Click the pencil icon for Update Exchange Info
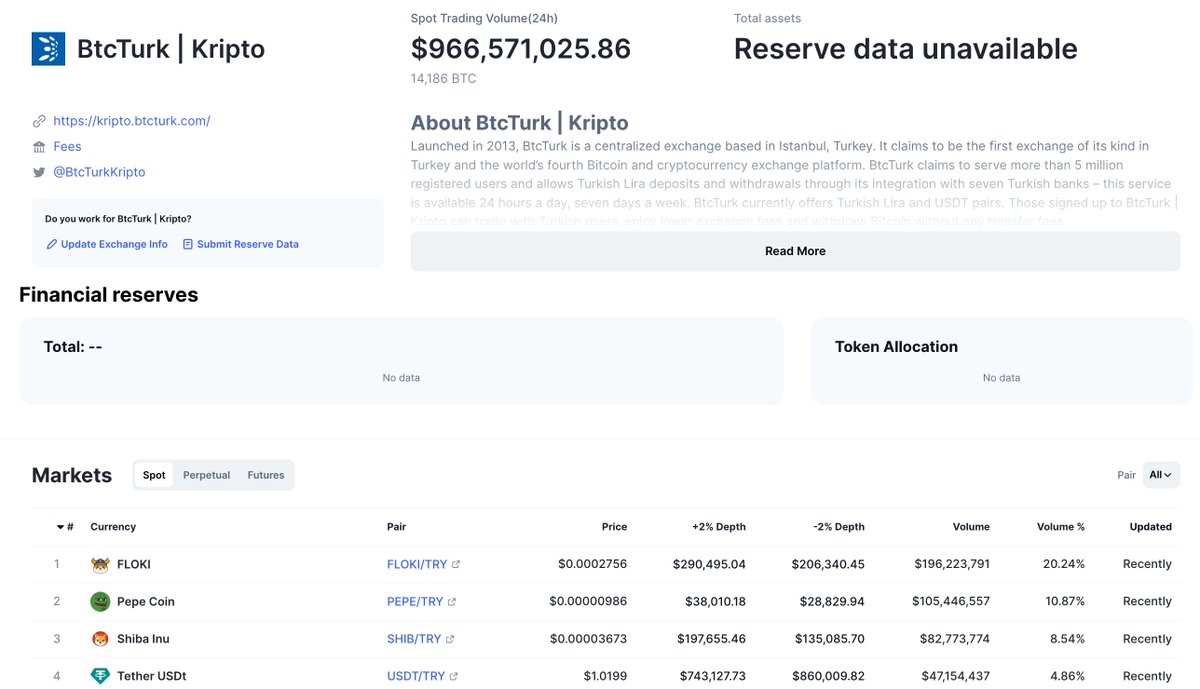The width and height of the screenshot is (1200, 689). click(51, 244)
